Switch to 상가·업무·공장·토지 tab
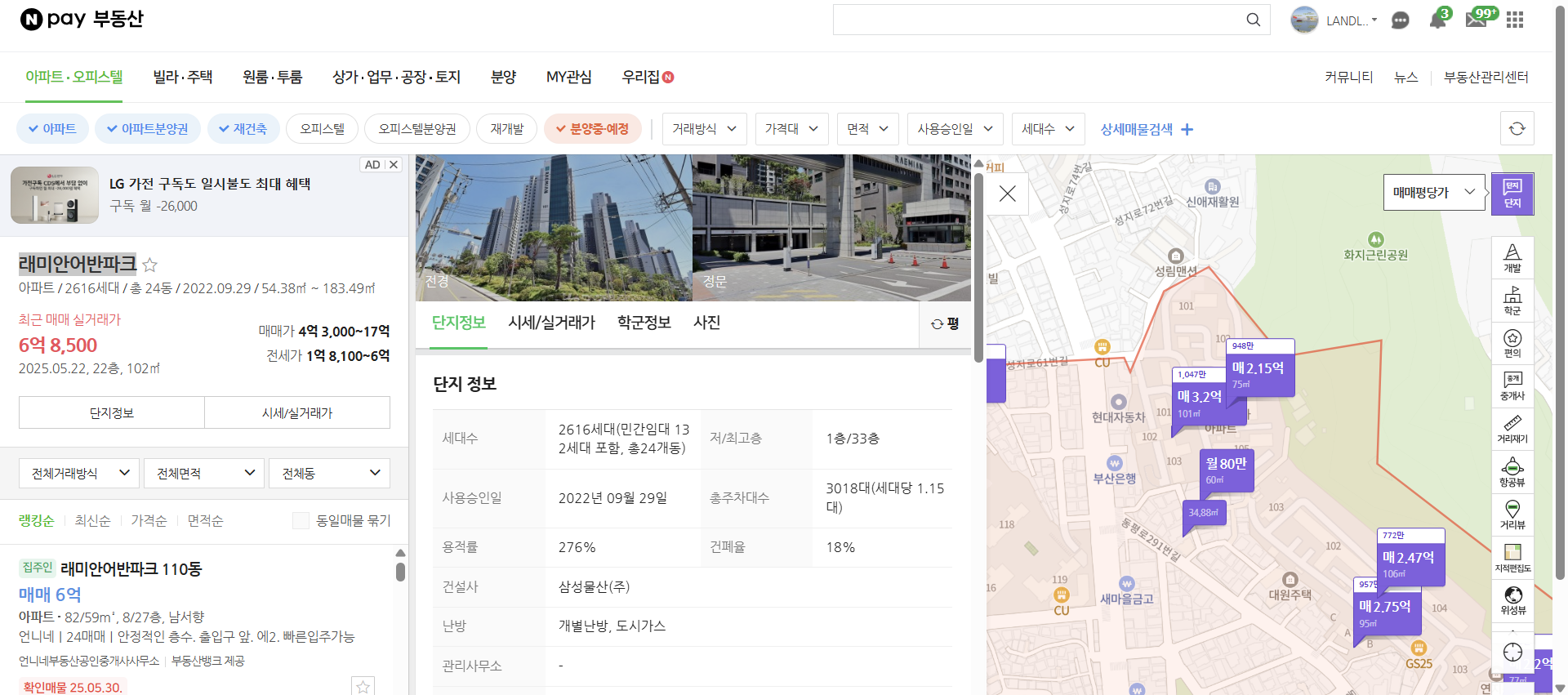The width and height of the screenshot is (1568, 695). click(x=397, y=77)
